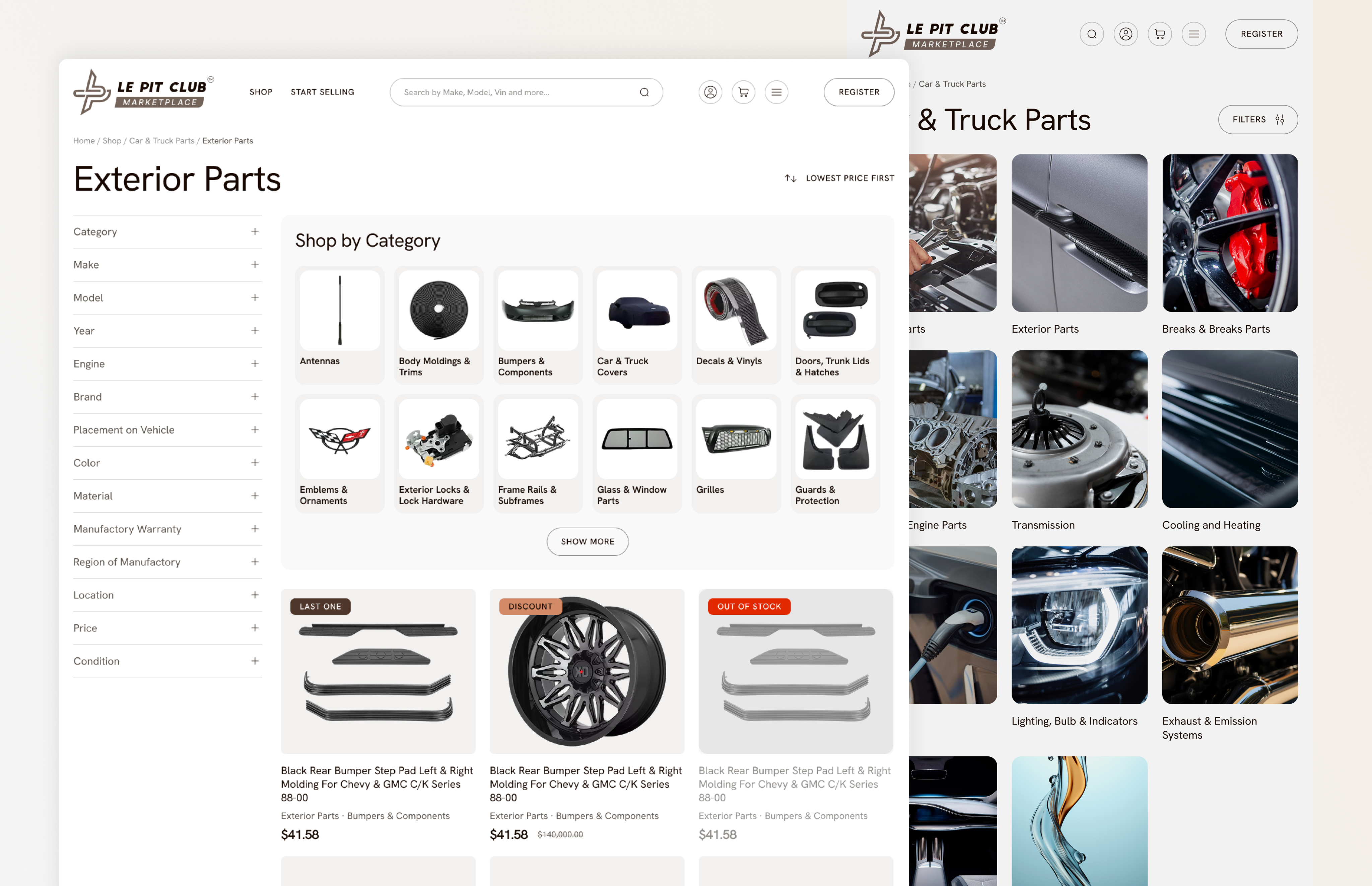The height and width of the screenshot is (886, 1372).
Task: Expand the Condition filter
Action: (167, 661)
